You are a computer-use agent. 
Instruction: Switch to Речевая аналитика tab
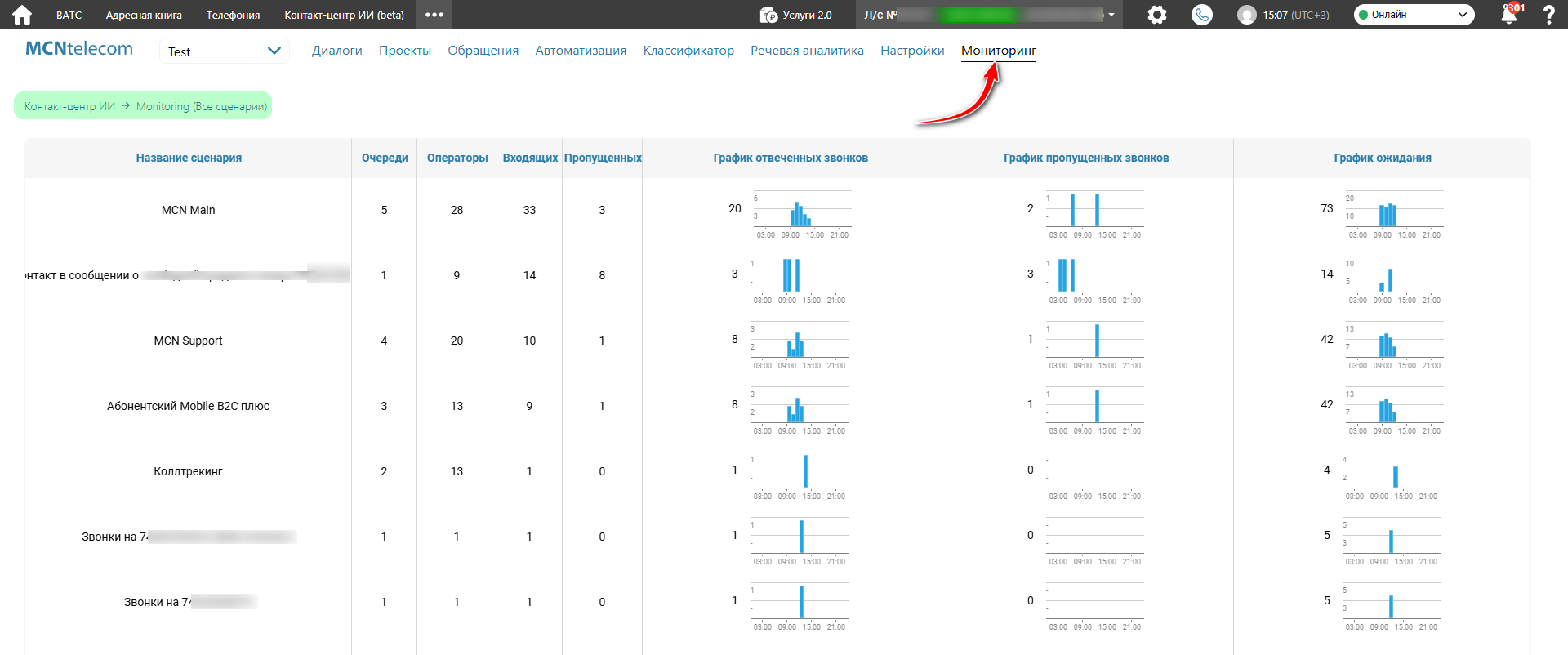click(x=807, y=51)
